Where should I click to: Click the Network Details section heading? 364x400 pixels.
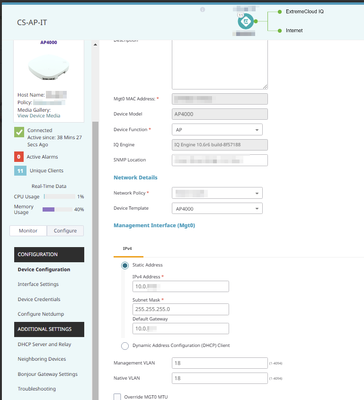coord(135,178)
